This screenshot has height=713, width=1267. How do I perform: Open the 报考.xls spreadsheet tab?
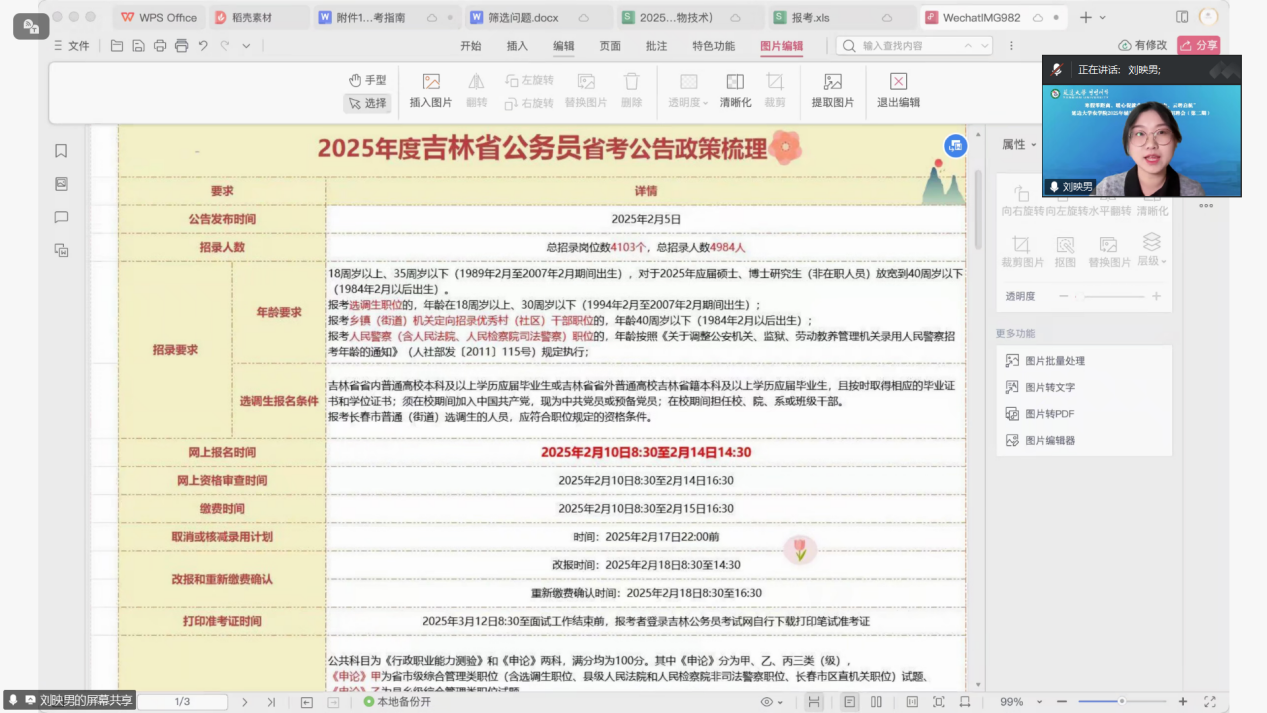click(x=842, y=17)
